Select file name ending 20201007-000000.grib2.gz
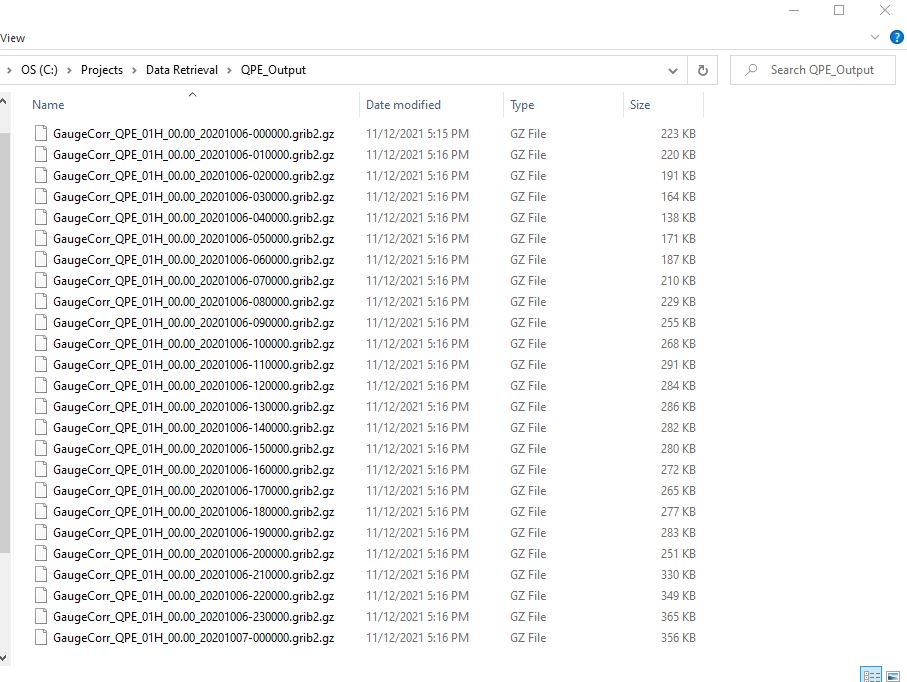This screenshot has width=907, height=682. [x=194, y=638]
